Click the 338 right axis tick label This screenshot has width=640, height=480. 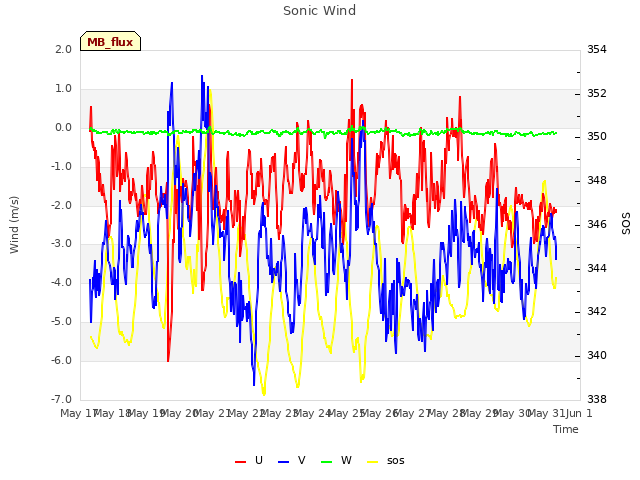[x=597, y=399]
